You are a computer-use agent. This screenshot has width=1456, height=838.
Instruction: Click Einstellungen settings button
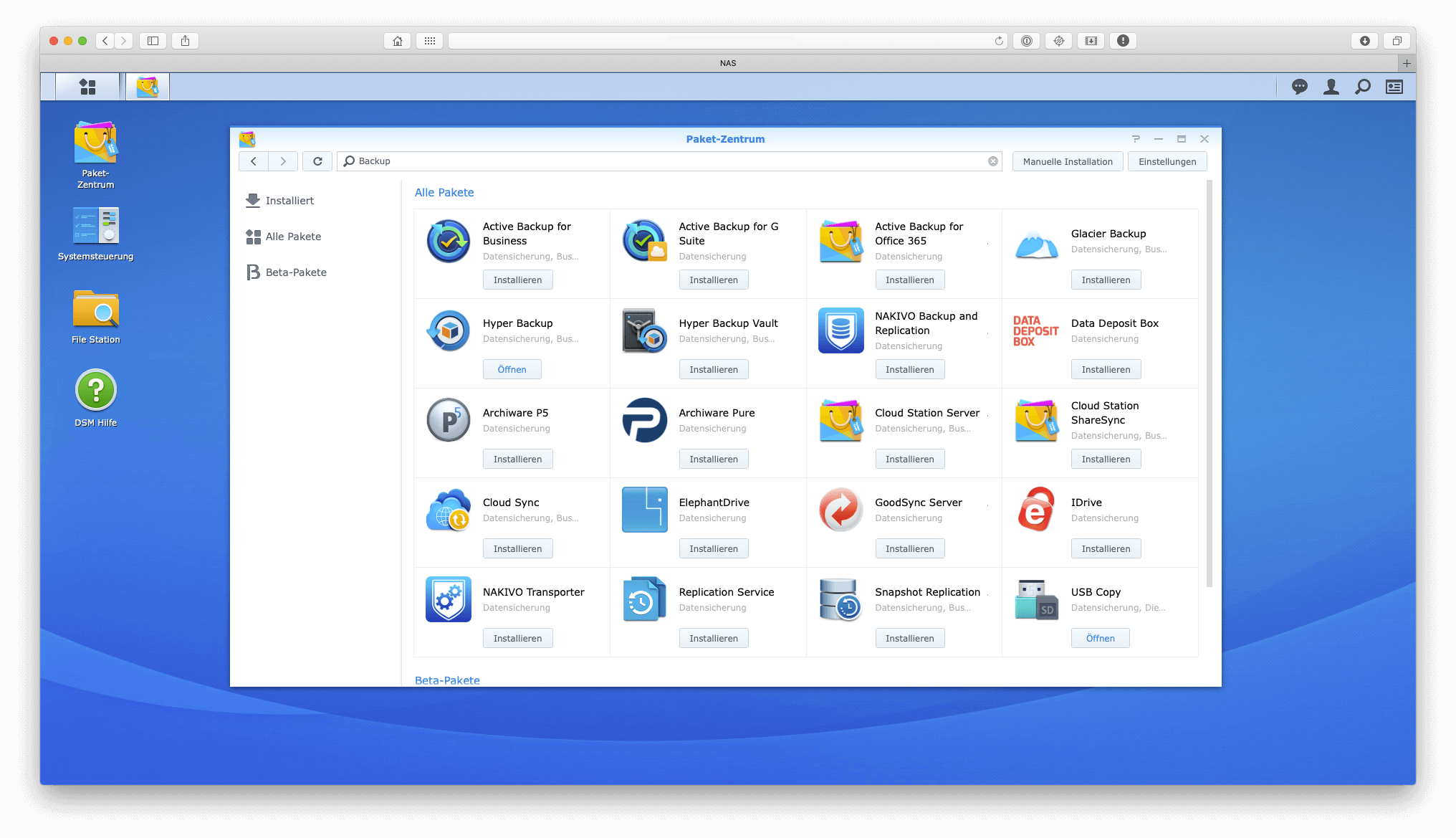pyautogui.click(x=1167, y=160)
